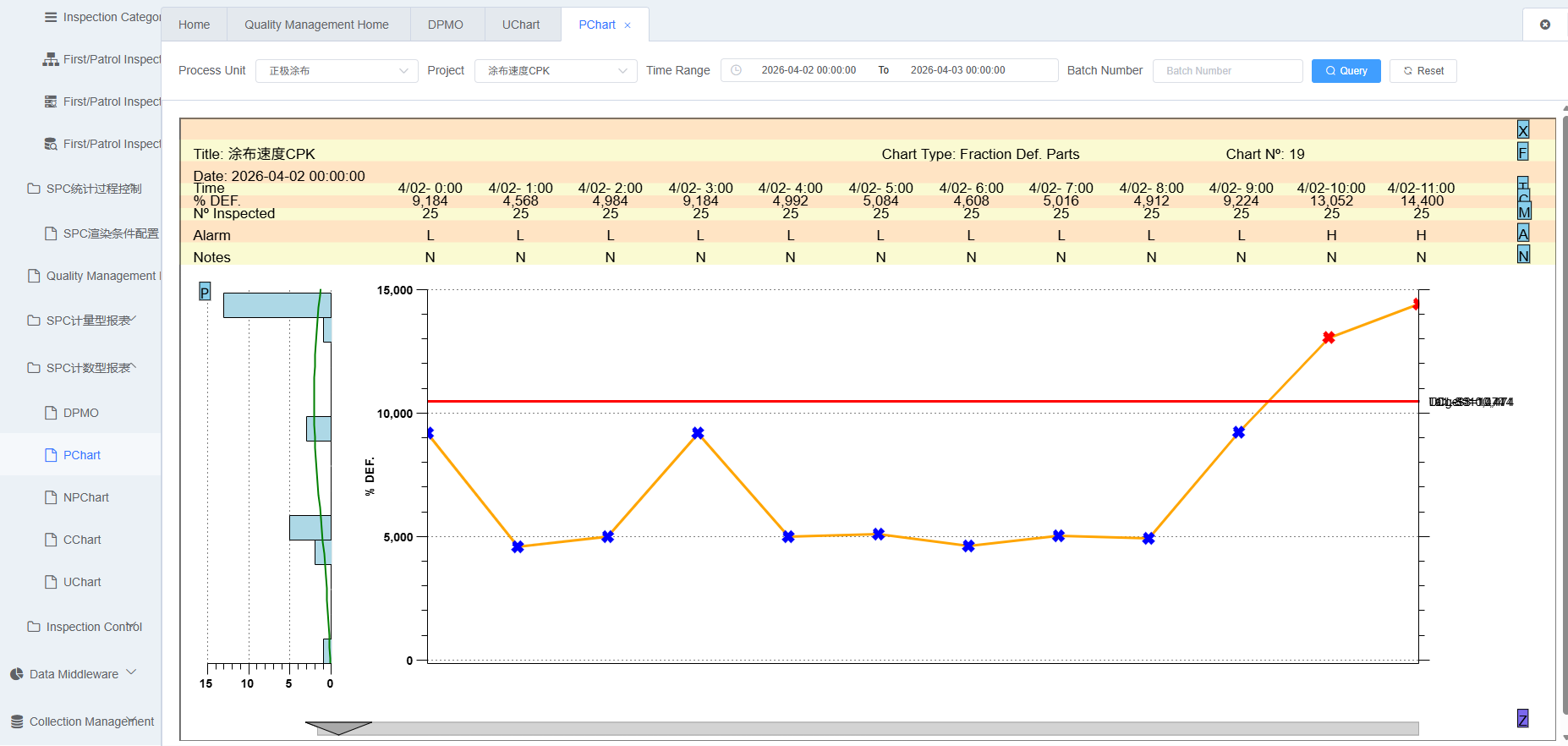Image resolution: width=1568 pixels, height=746 pixels.
Task: Expand the Inspection Control menu
Action: [133, 625]
